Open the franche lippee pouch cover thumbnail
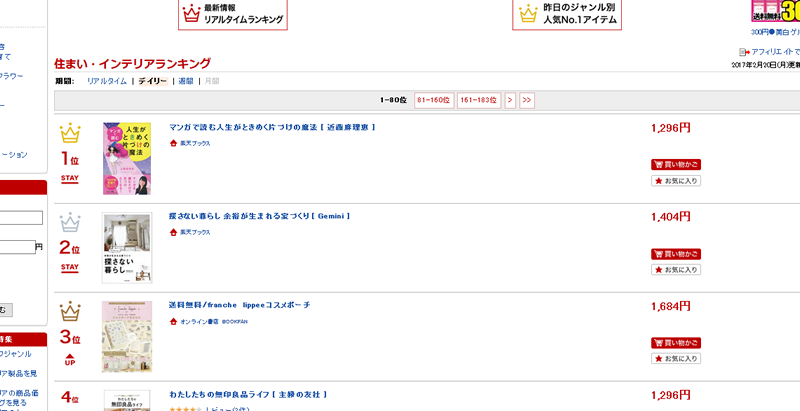 [x=127, y=337]
